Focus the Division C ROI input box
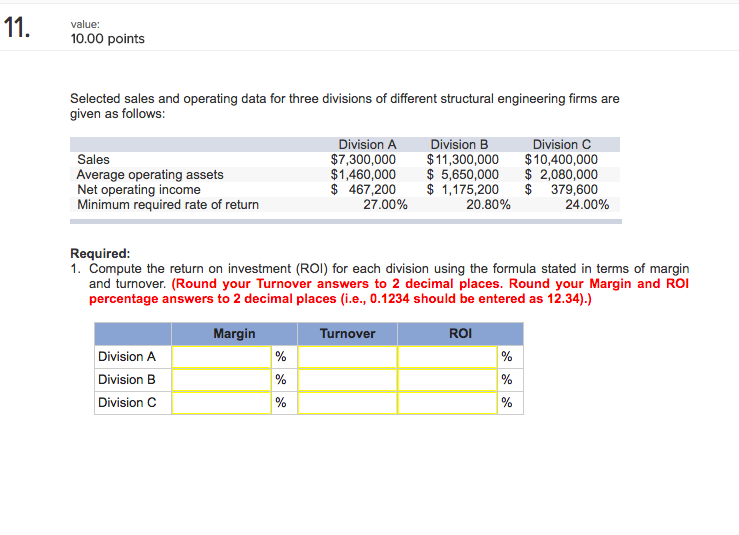Screen dimensions: 739x535 pos(447,403)
